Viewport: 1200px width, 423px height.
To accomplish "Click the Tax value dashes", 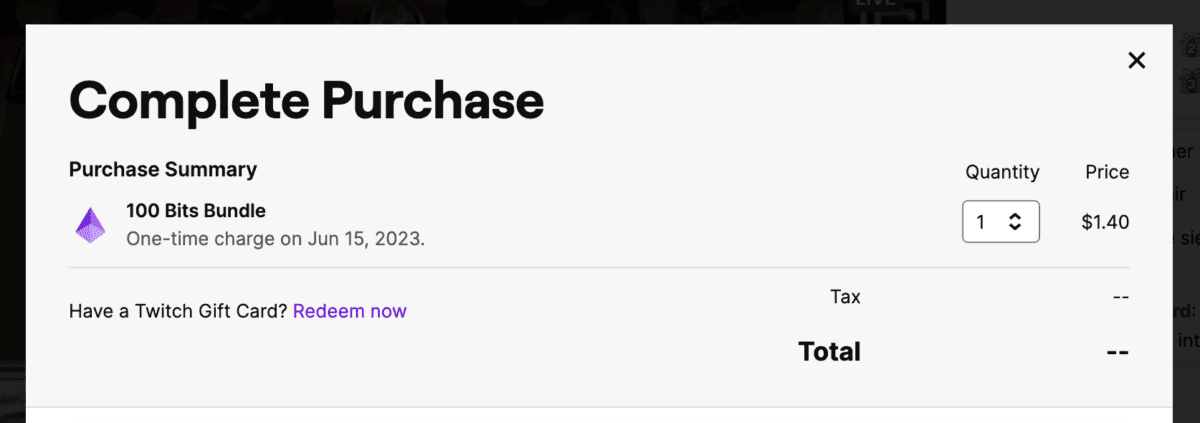I will (1120, 297).
